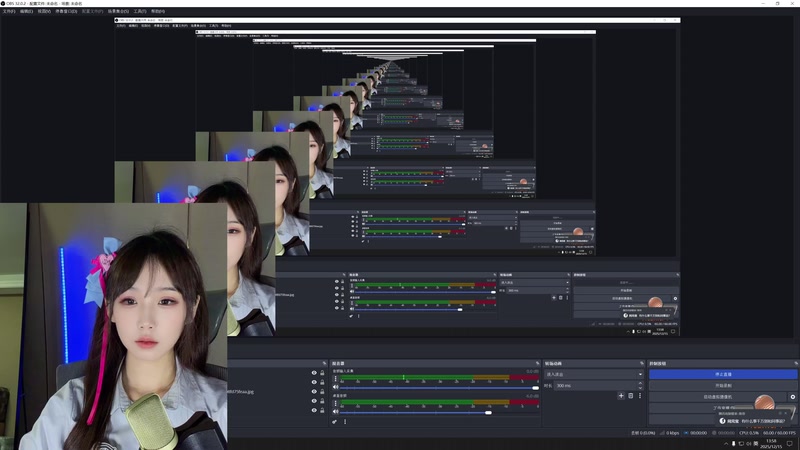Toggle the lock on the .jpg image source

pyautogui.click(x=322, y=391)
